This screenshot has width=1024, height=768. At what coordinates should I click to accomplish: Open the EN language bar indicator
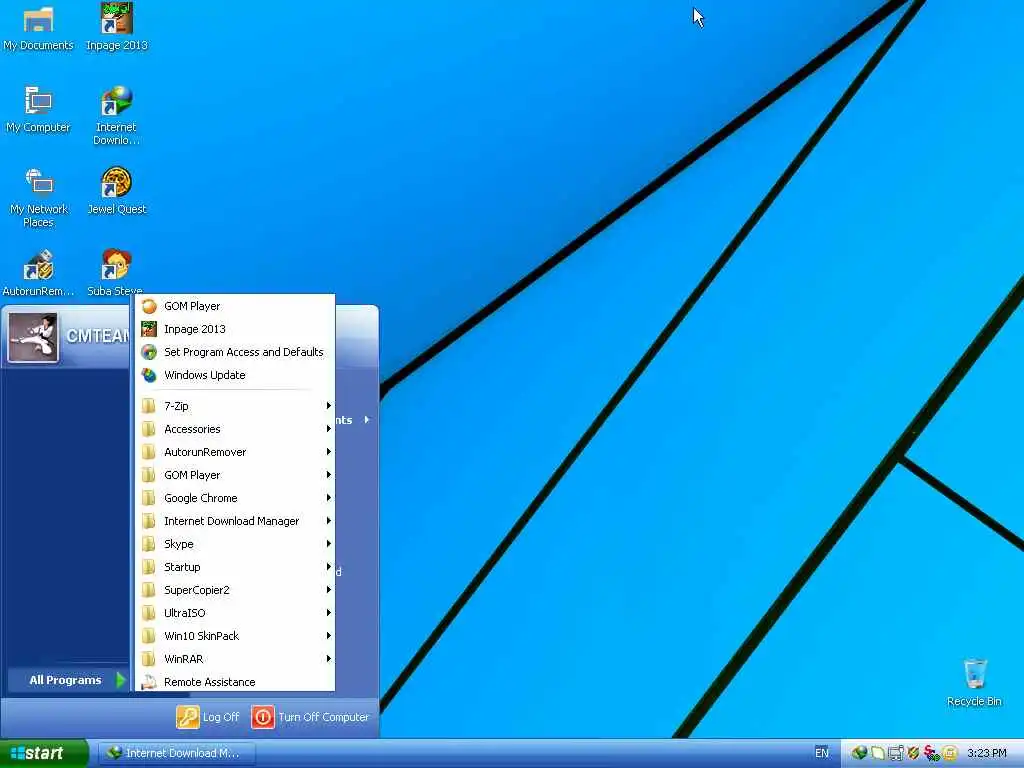[822, 753]
